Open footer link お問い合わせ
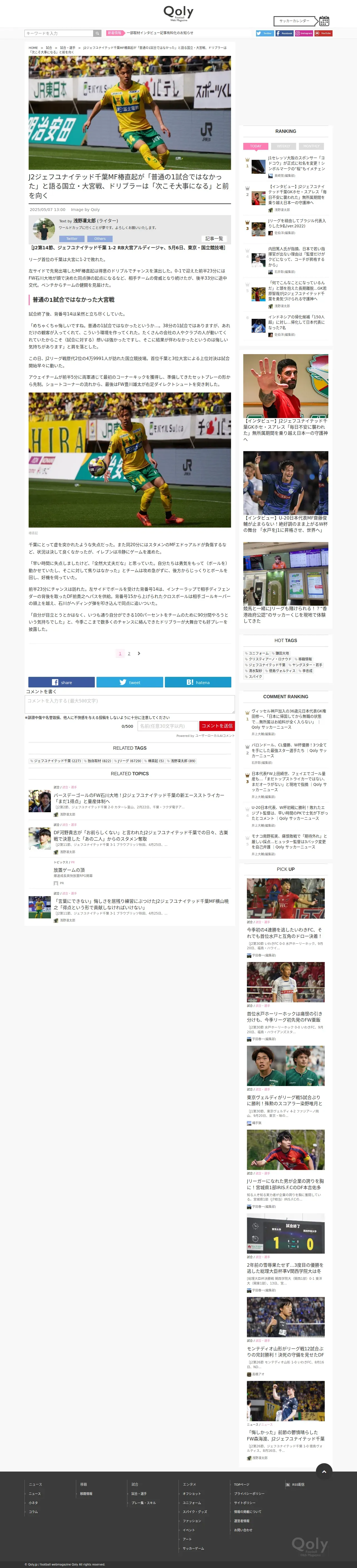Image resolution: width=357 pixels, height=1568 pixels. tap(243, 1530)
